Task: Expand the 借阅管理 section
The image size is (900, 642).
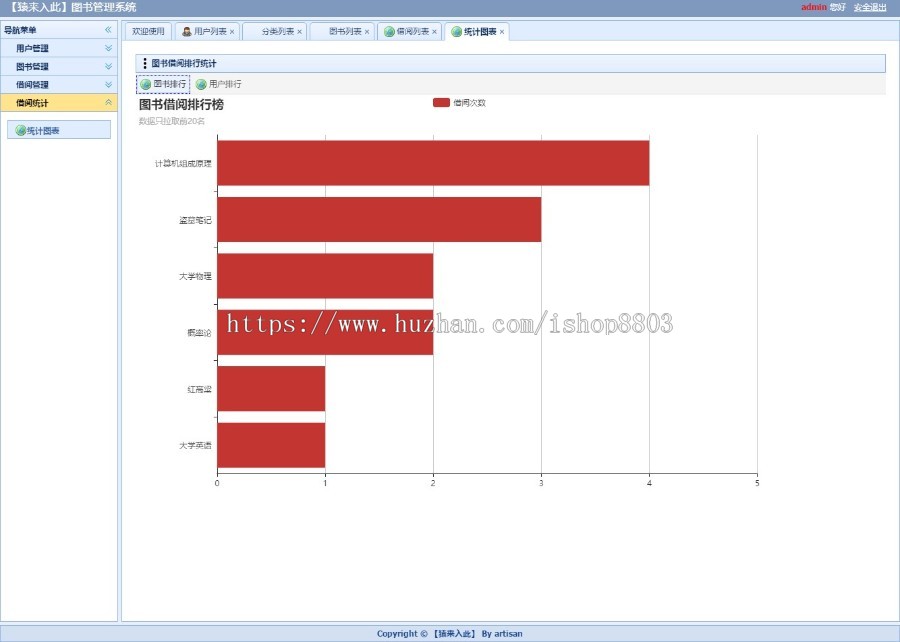Action: pyautogui.click(x=108, y=84)
